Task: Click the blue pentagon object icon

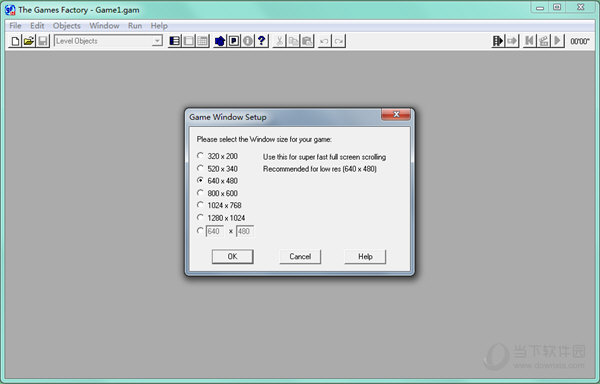Action: click(x=220, y=41)
